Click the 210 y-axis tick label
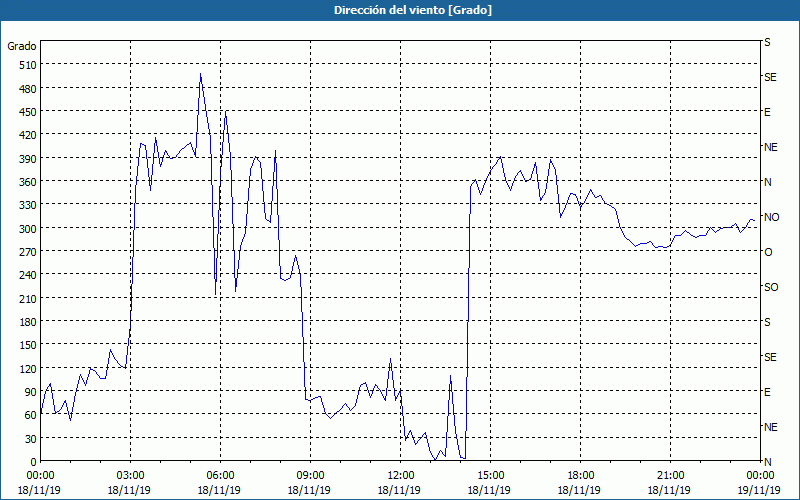The image size is (800, 500). click(x=28, y=298)
